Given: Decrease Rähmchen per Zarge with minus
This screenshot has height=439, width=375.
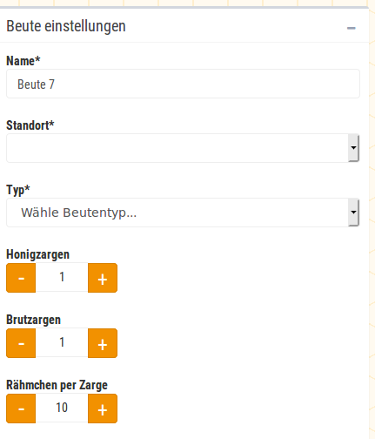Looking at the screenshot, I should [21, 408].
